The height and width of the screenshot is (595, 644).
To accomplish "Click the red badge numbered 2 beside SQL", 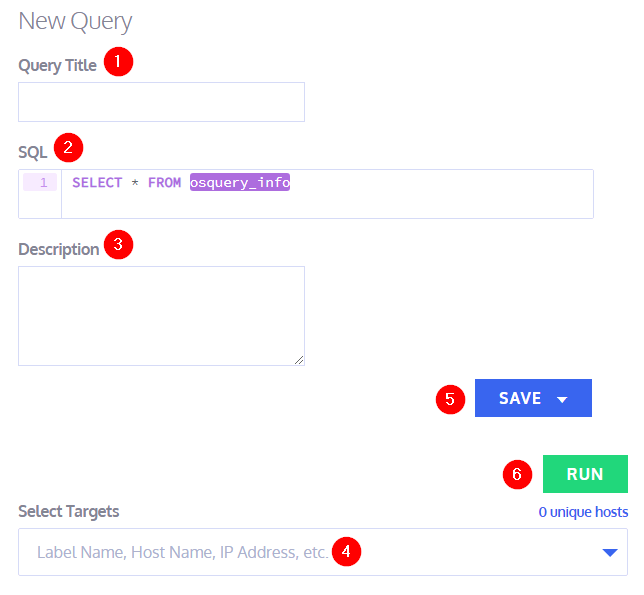I will (x=68, y=147).
